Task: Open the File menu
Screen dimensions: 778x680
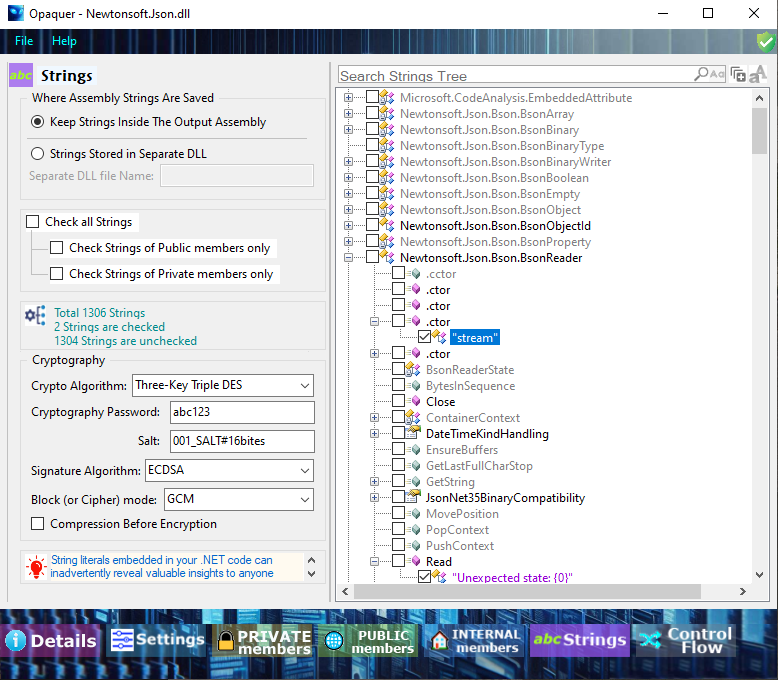Action: tap(24, 41)
